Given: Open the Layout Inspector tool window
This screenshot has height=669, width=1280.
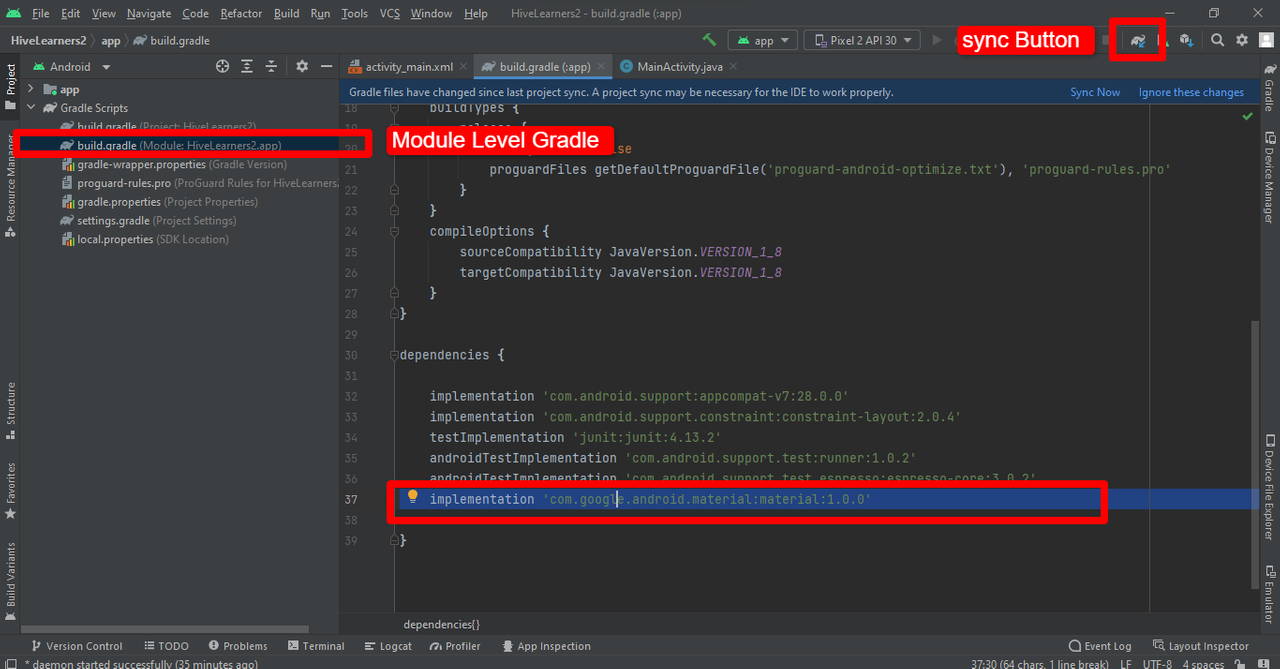Looking at the screenshot, I should tap(1201, 646).
